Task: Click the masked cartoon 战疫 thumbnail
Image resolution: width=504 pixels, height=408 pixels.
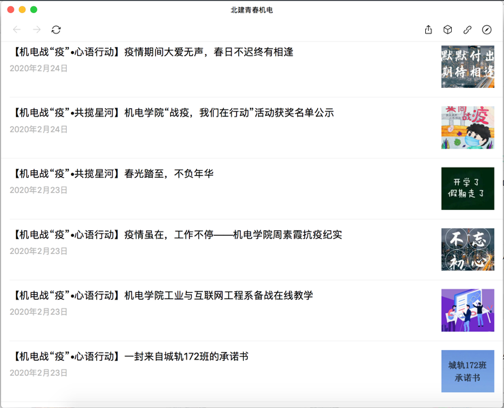Action: (x=468, y=128)
